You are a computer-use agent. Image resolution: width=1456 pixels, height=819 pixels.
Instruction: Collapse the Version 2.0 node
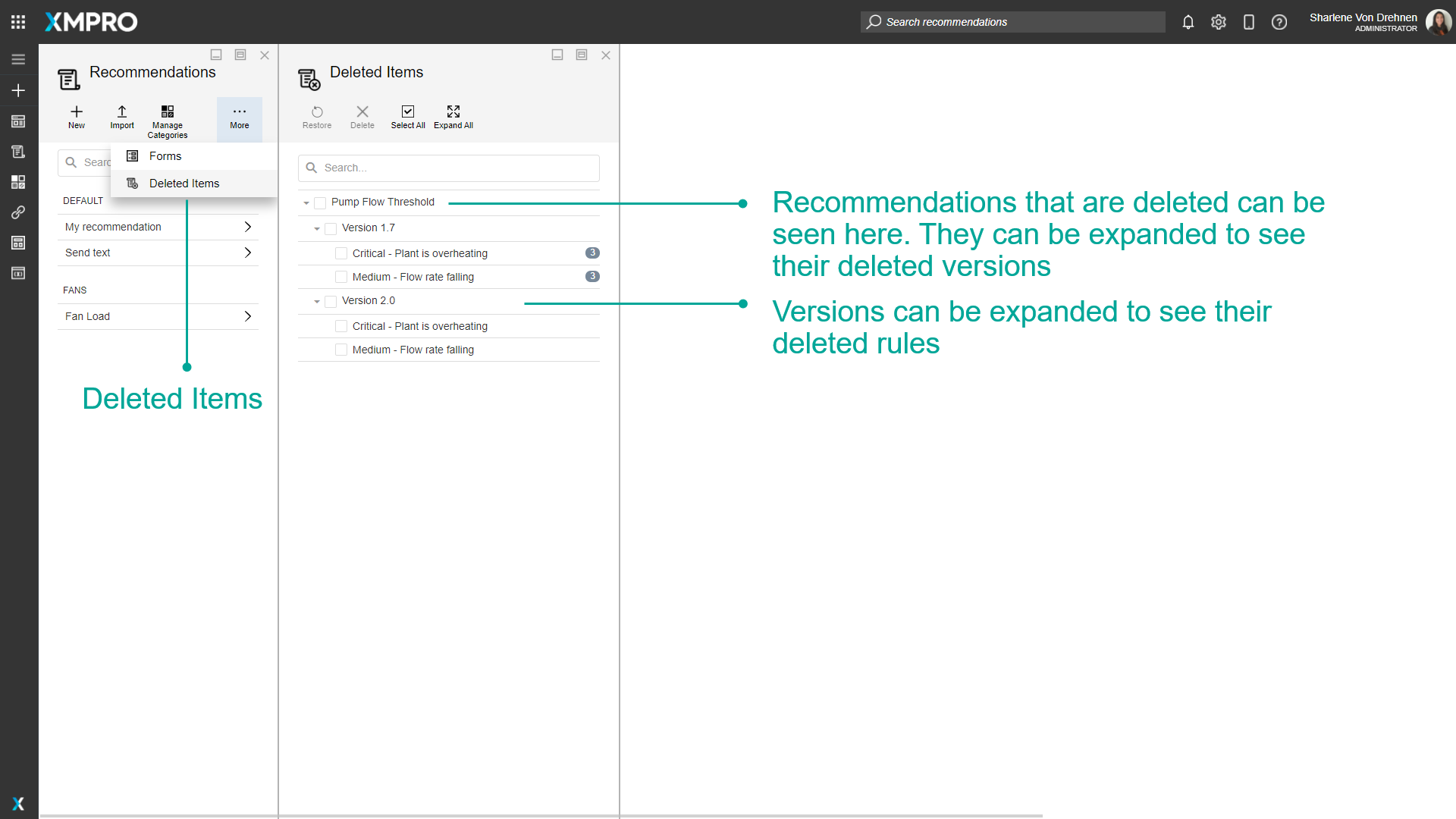[317, 302]
